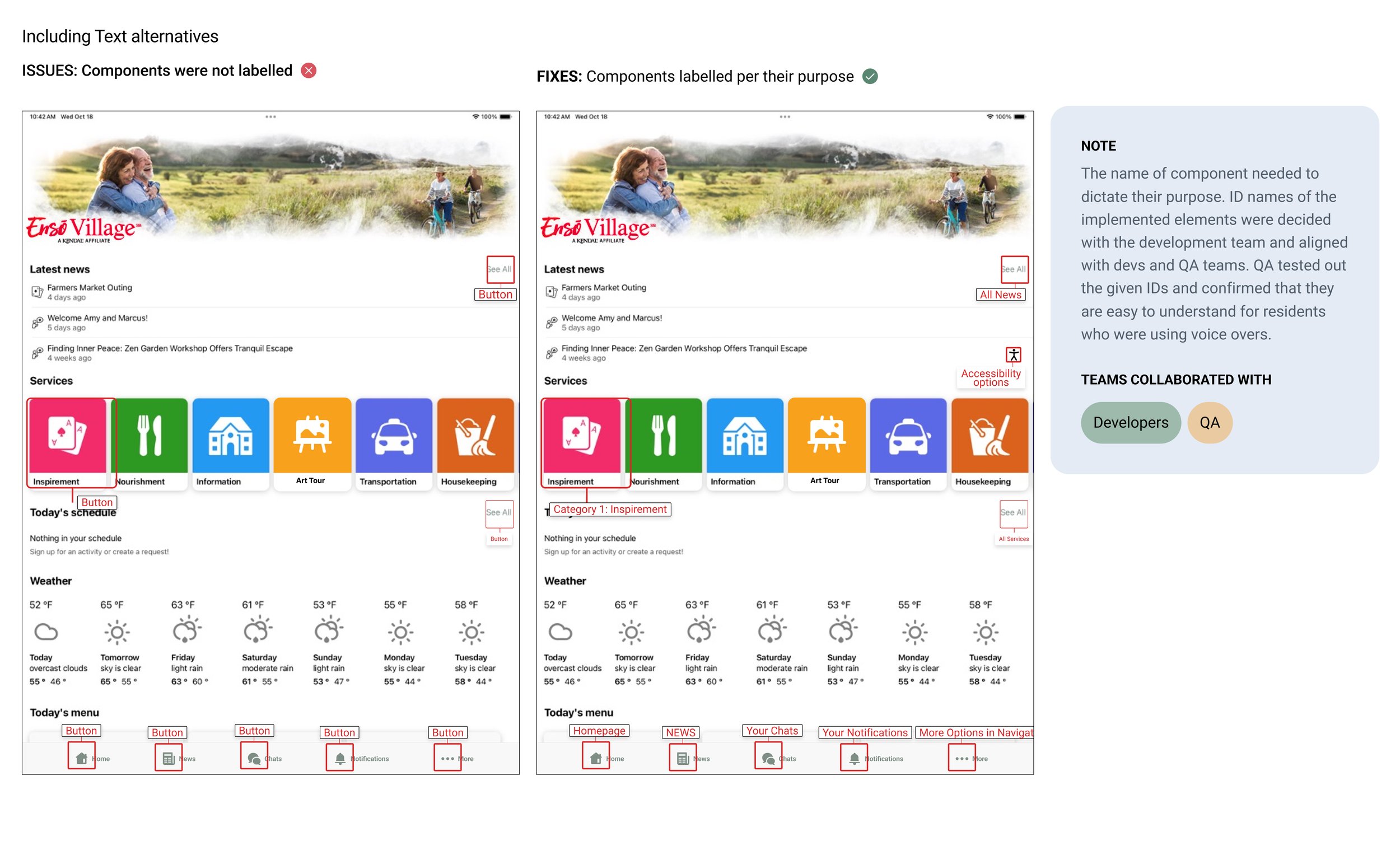Image resolution: width=1400 pixels, height=850 pixels.
Task: Click battery indicator in left mockup status bar
Action: [506, 116]
